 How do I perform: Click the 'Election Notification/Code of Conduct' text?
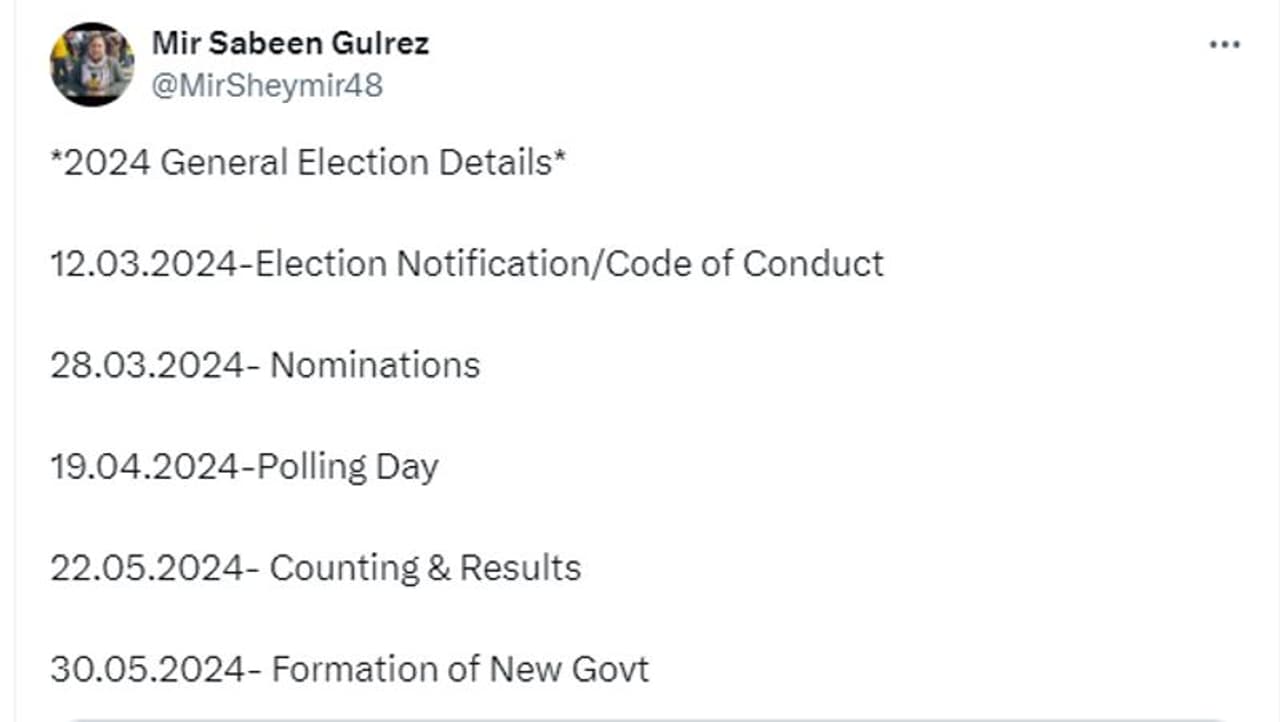point(570,264)
